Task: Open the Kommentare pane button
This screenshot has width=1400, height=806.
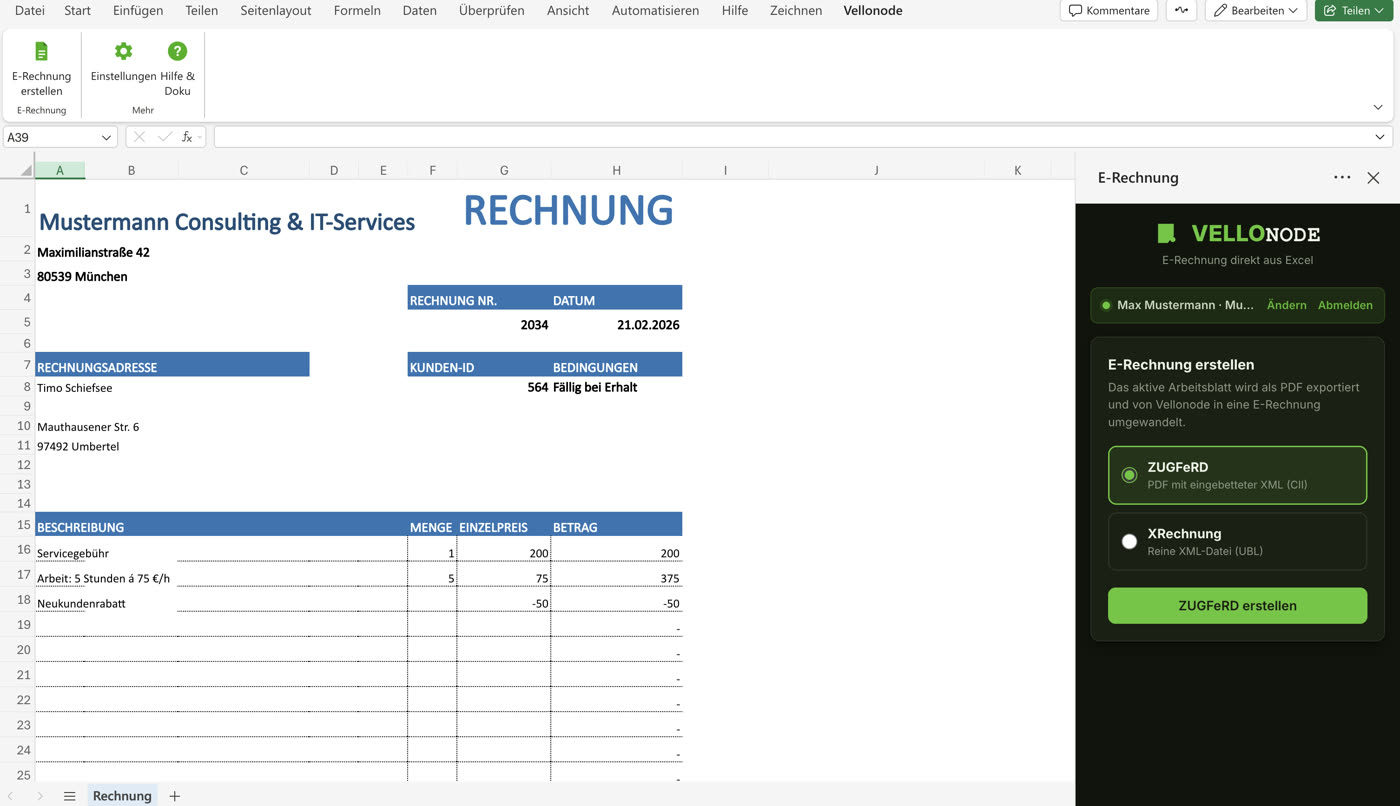Action: [x=1109, y=11]
